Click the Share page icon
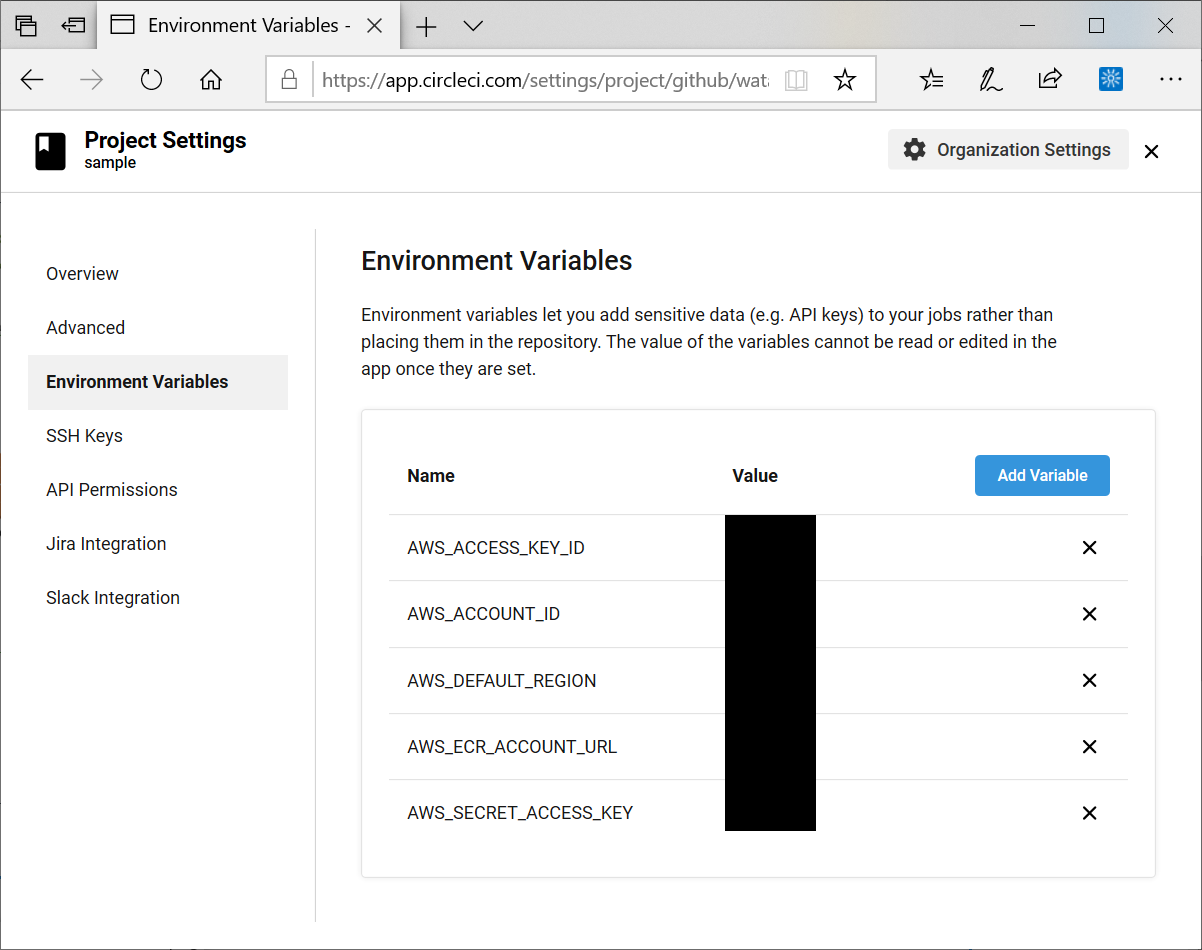Viewport: 1202px width, 950px height. pos(1050,80)
